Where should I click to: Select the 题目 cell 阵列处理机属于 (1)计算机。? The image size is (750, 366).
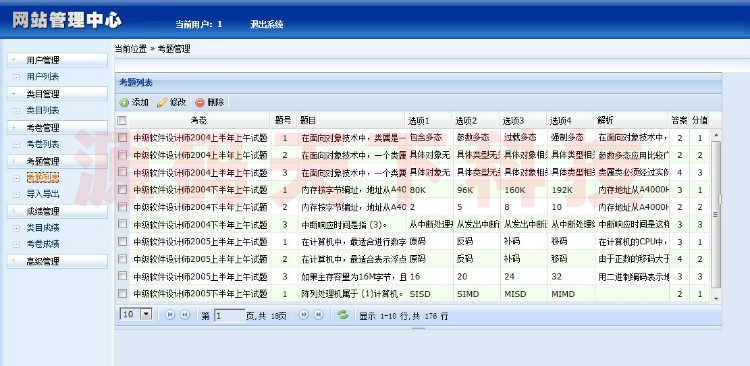click(x=351, y=294)
